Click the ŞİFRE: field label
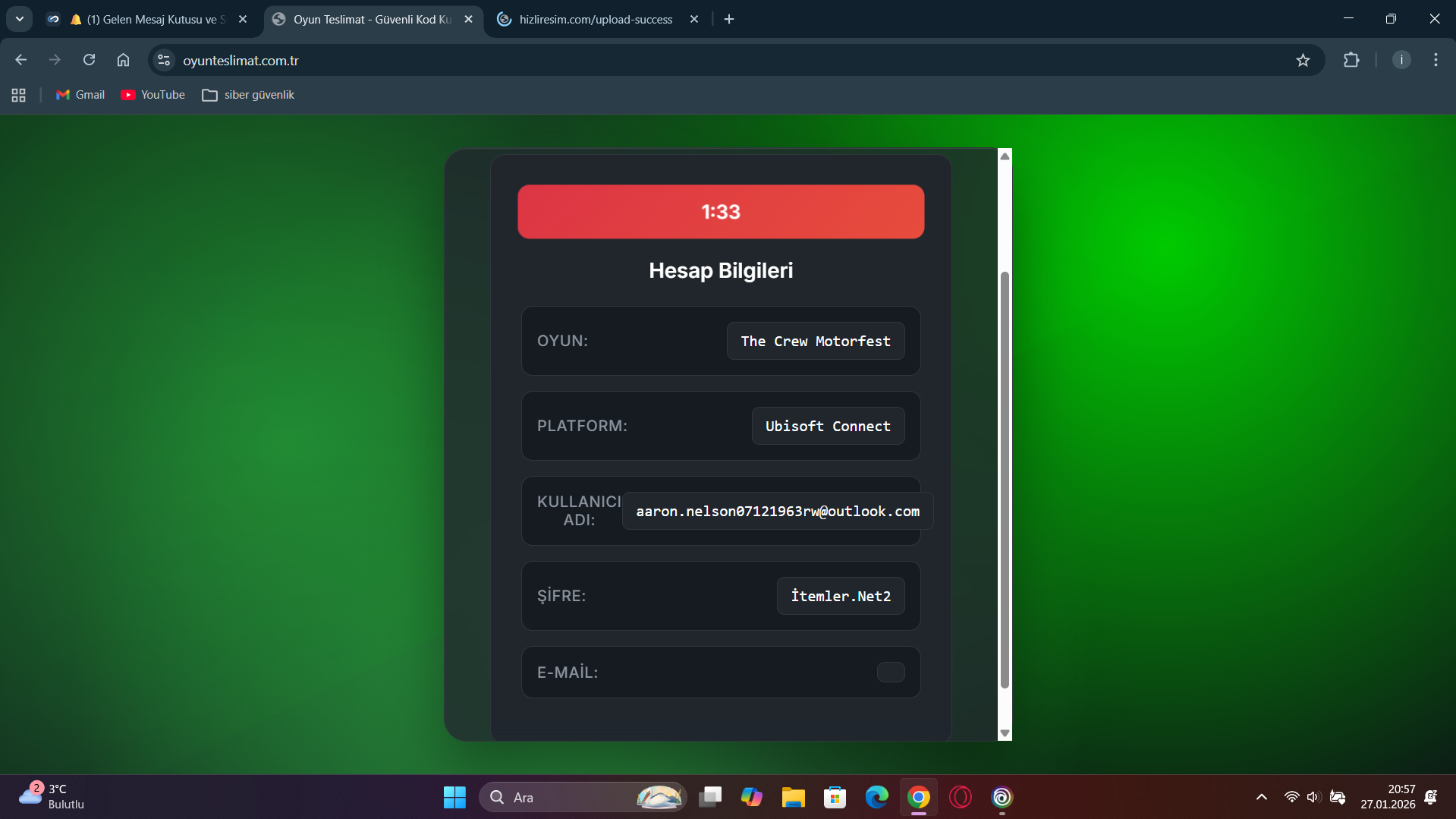Viewport: 1456px width, 819px height. 561,596
